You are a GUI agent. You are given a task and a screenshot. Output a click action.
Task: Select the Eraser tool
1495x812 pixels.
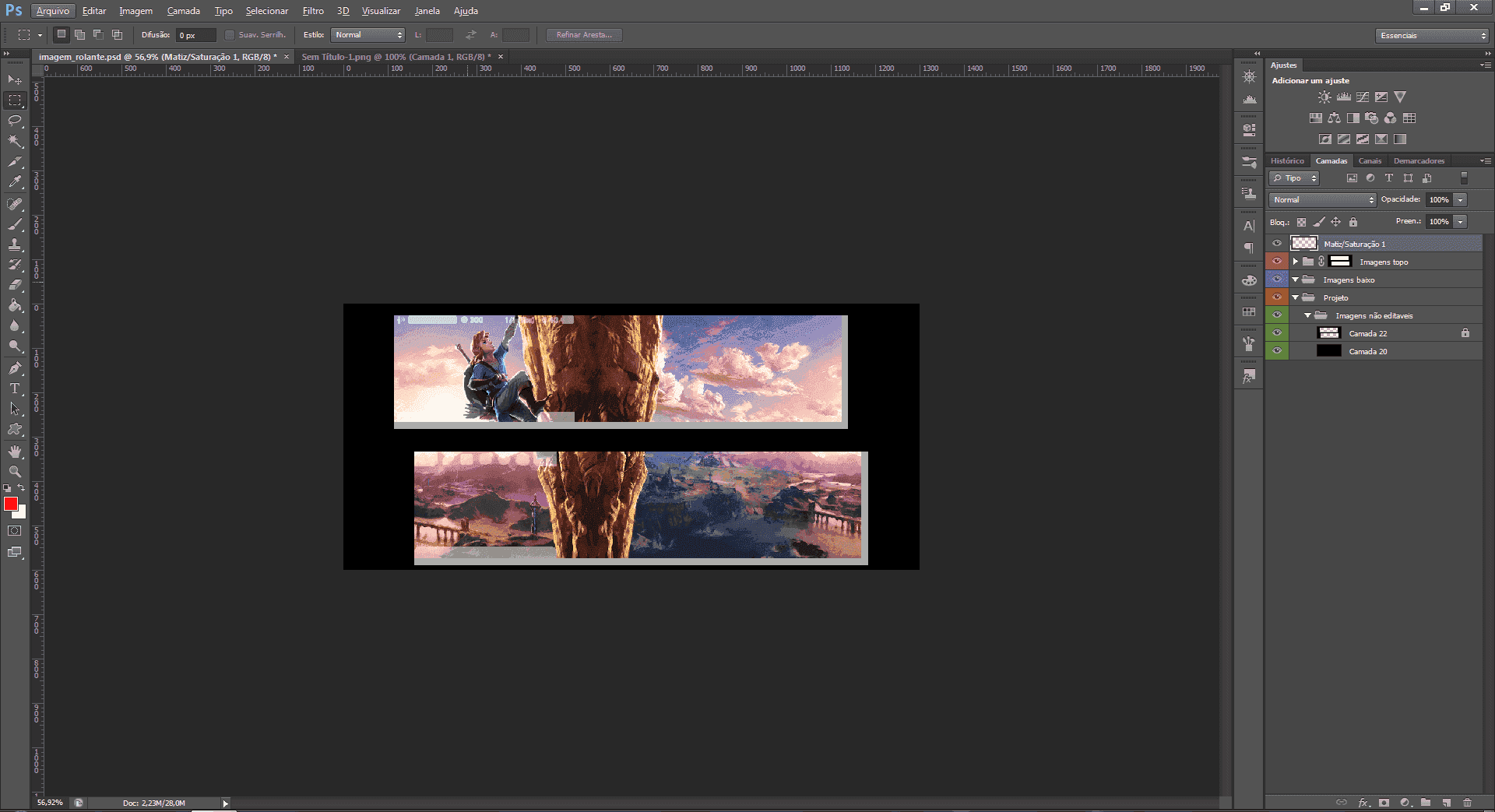point(15,285)
